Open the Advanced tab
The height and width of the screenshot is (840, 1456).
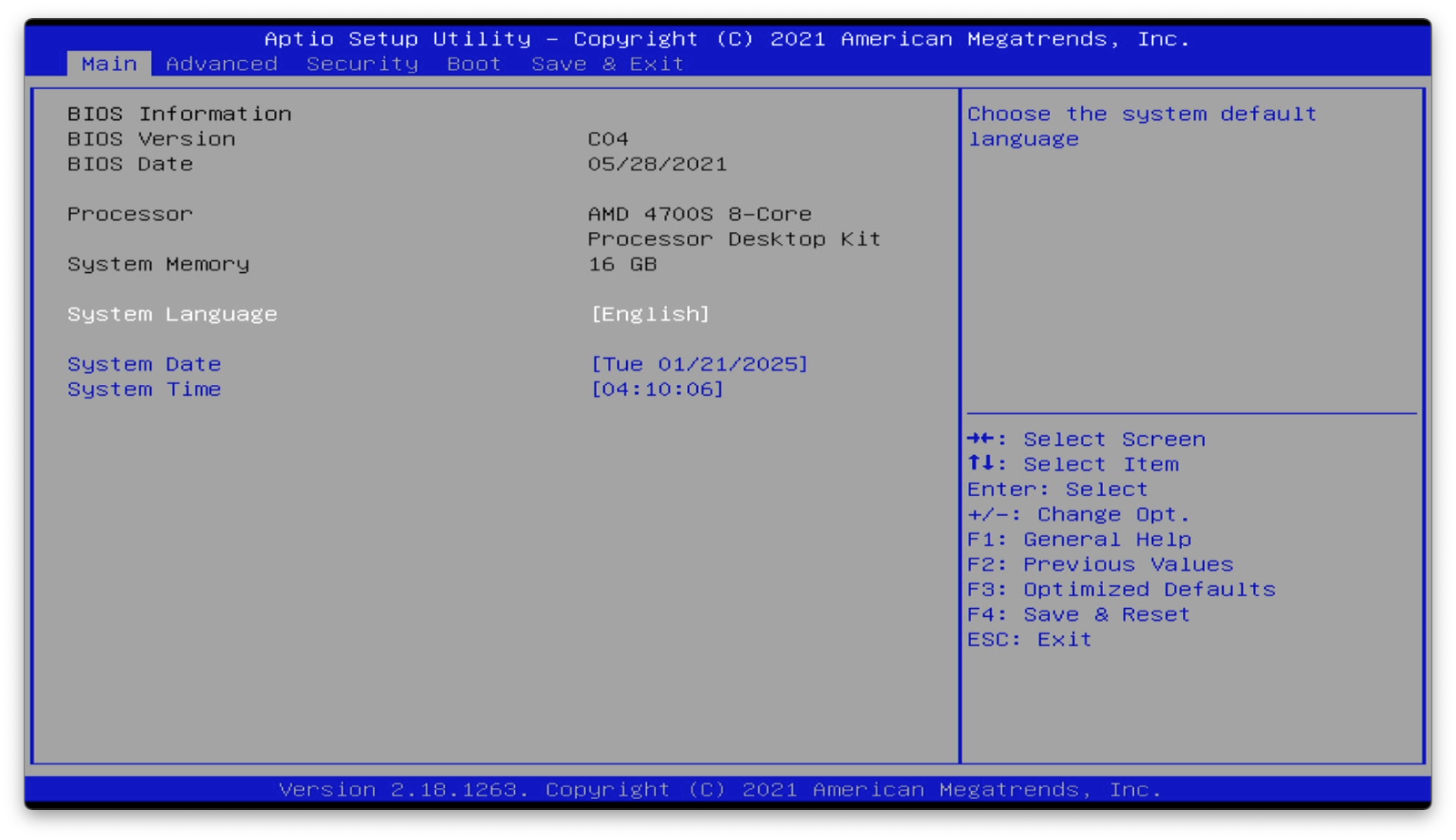221,64
